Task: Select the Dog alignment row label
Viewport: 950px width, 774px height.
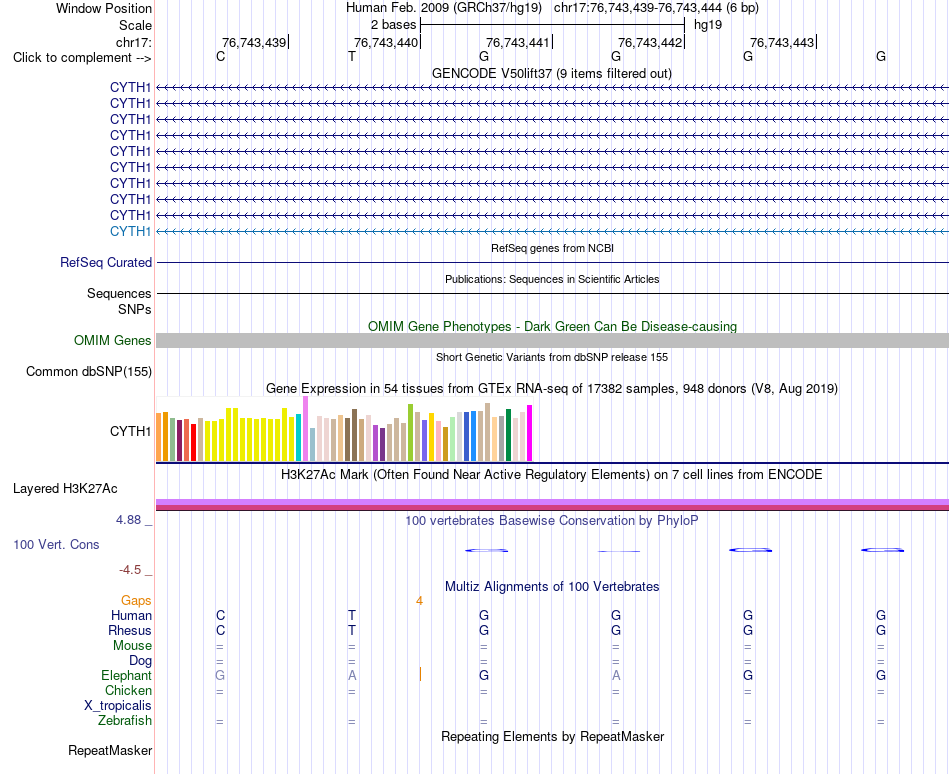Action: 140,661
